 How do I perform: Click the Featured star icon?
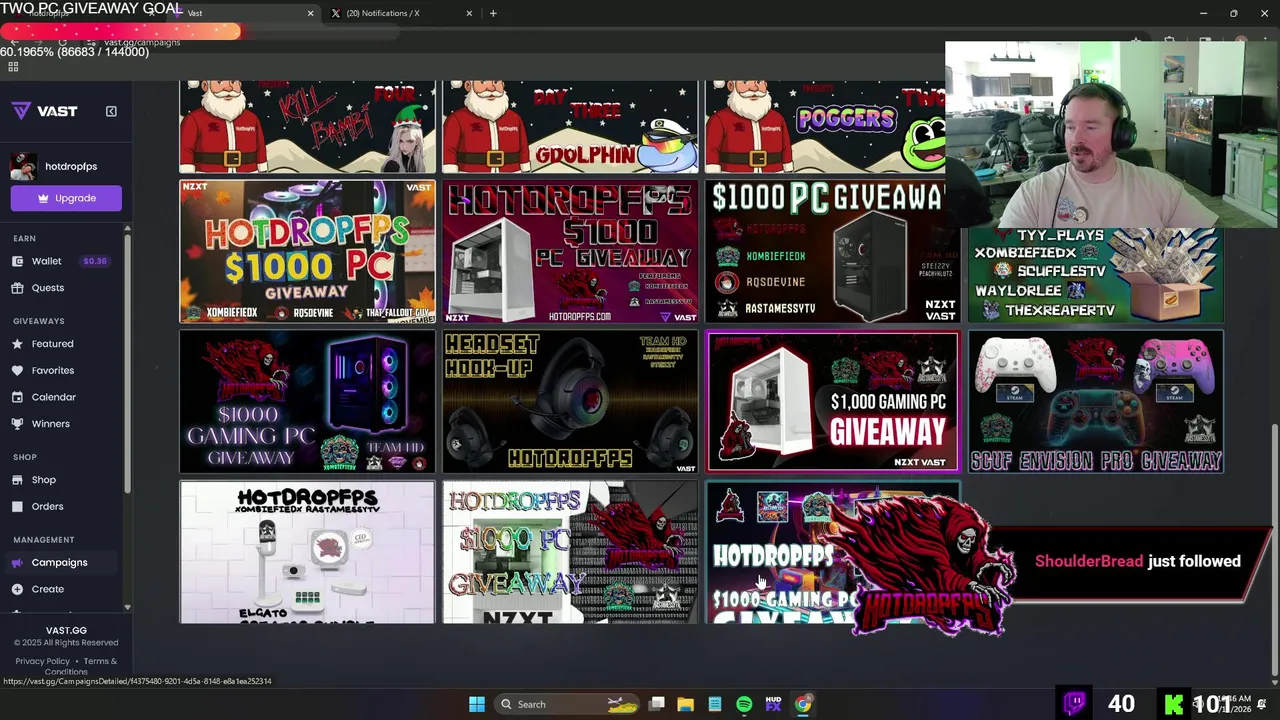click(x=17, y=344)
